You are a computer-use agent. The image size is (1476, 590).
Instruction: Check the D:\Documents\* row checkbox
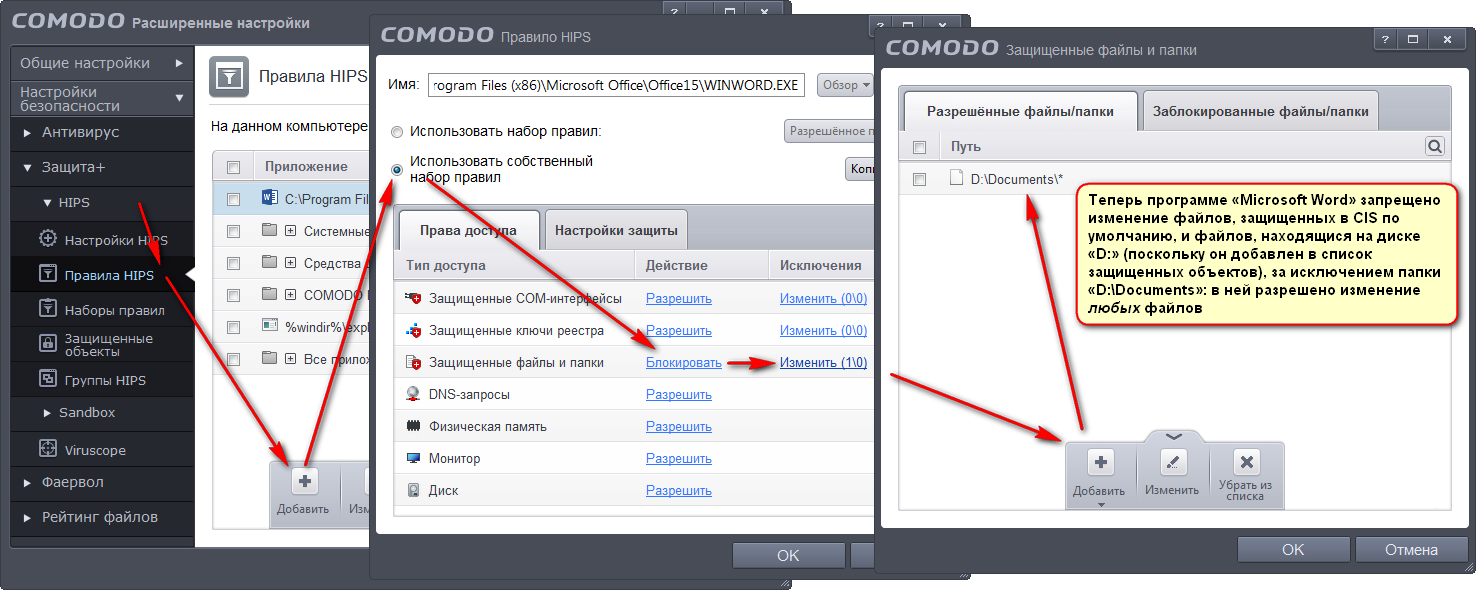tap(920, 179)
